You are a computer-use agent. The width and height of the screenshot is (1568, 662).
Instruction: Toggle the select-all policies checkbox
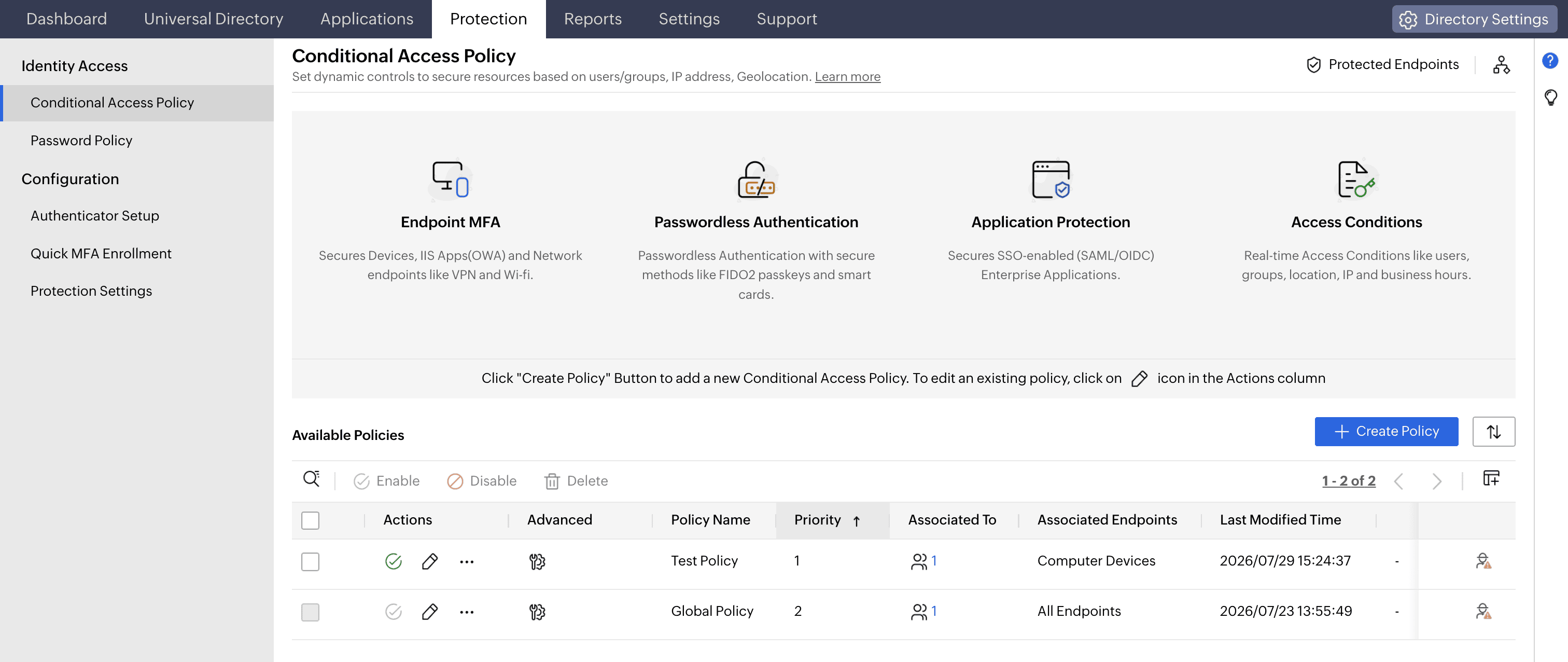pyautogui.click(x=311, y=520)
